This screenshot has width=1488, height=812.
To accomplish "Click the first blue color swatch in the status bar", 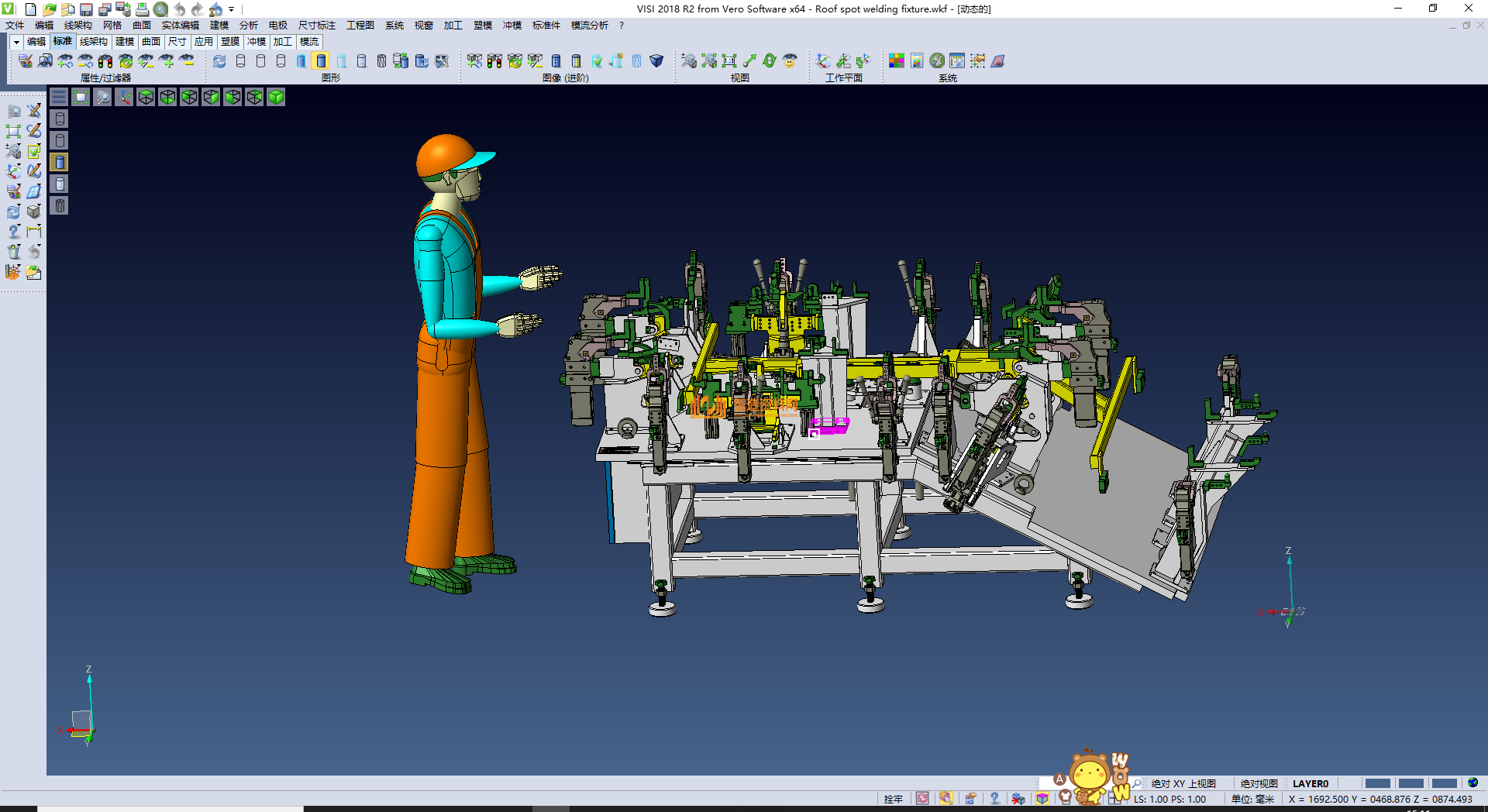I will point(1377,783).
